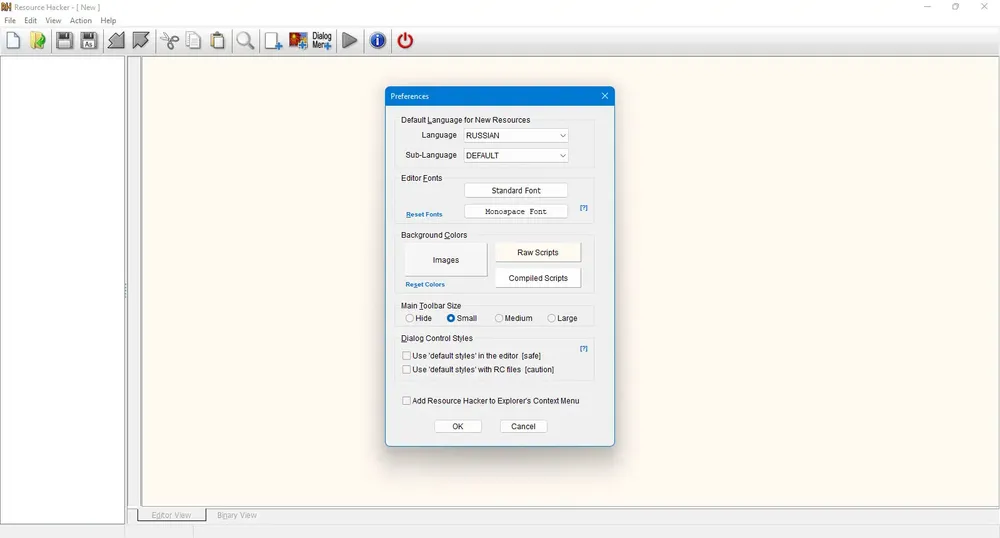Click the Find magnifying glass icon

246,41
